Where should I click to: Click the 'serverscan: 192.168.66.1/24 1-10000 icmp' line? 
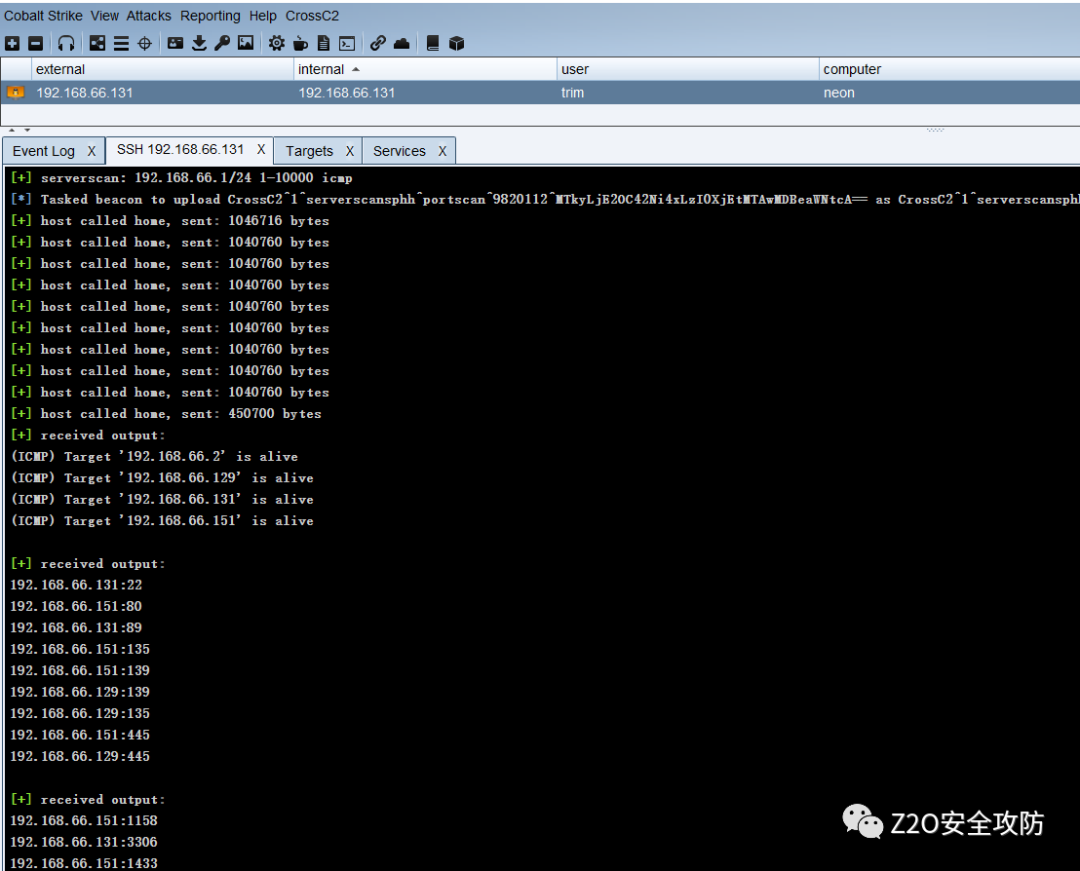coord(181,178)
